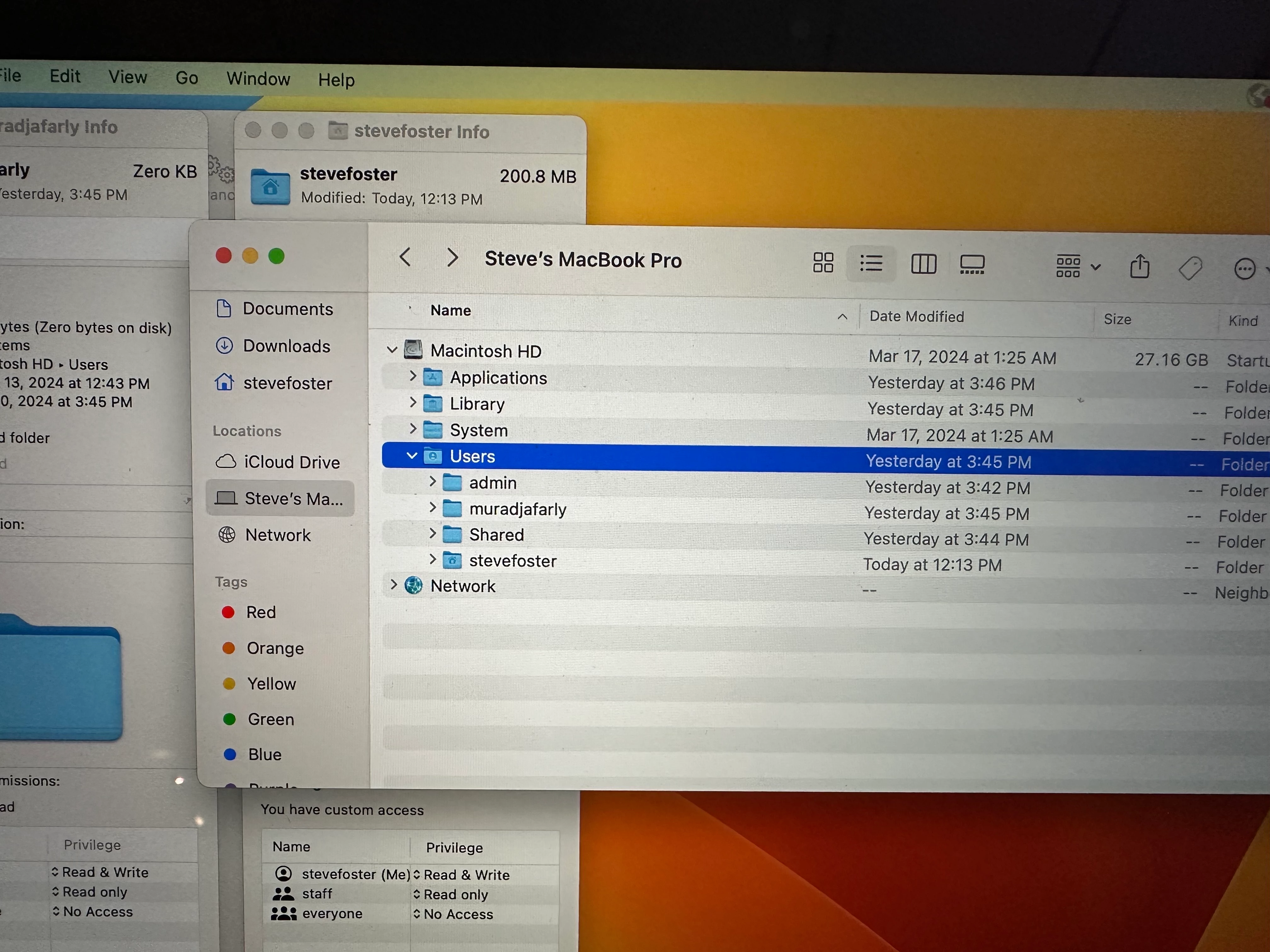Open Documents in the Finder sidebar
1270x952 pixels.
point(274,309)
